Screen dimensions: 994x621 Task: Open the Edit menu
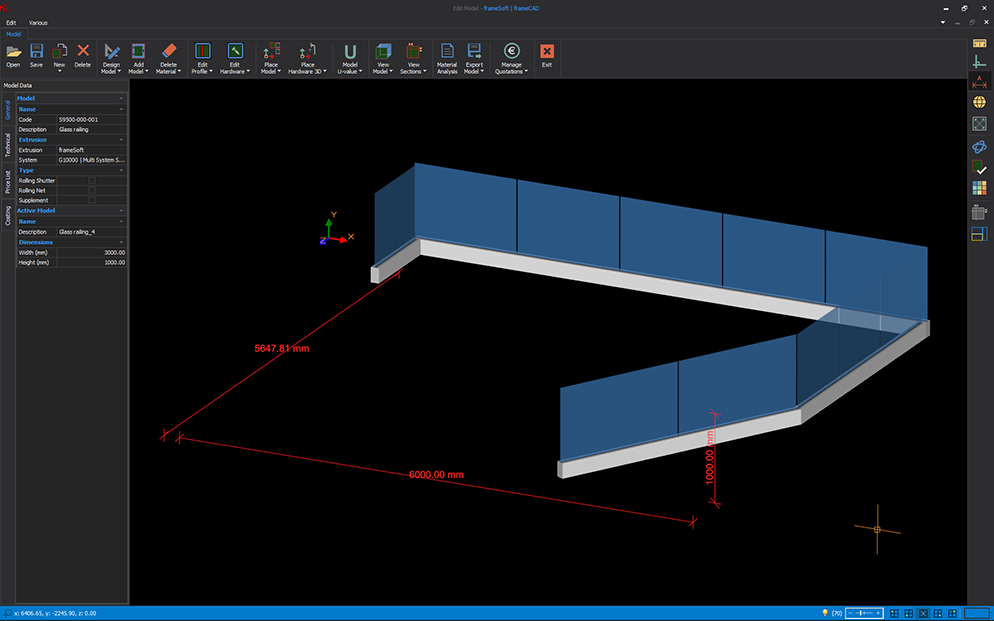[11, 23]
